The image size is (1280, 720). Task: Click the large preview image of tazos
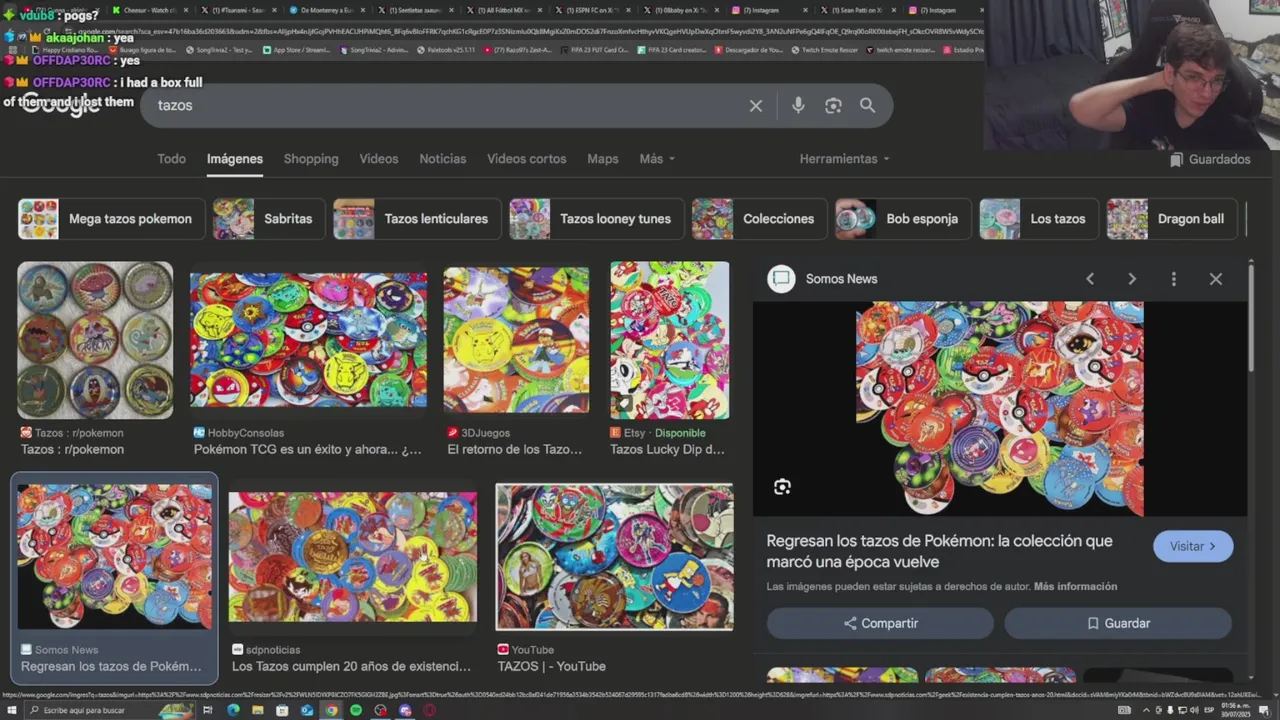(x=1000, y=409)
